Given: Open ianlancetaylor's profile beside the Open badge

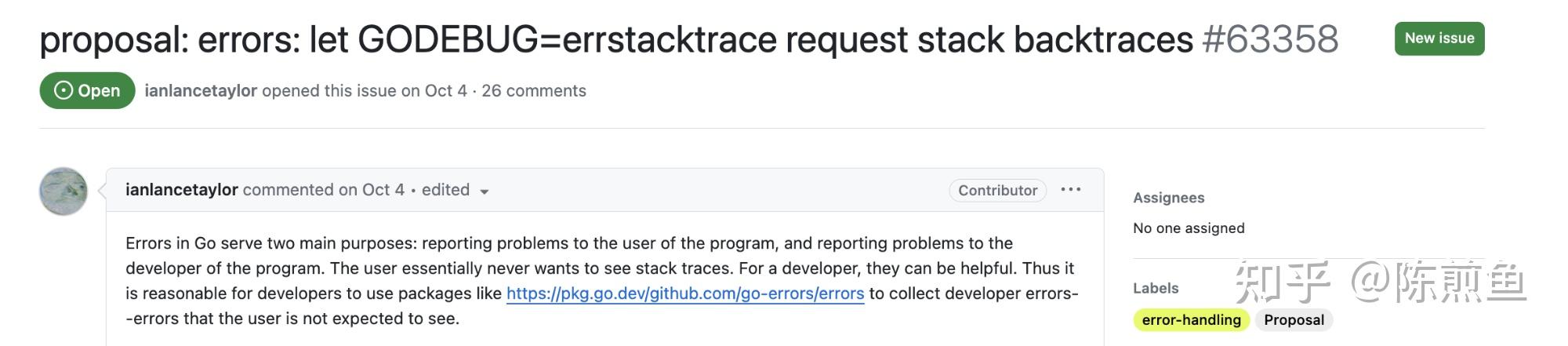Looking at the screenshot, I should (201, 90).
